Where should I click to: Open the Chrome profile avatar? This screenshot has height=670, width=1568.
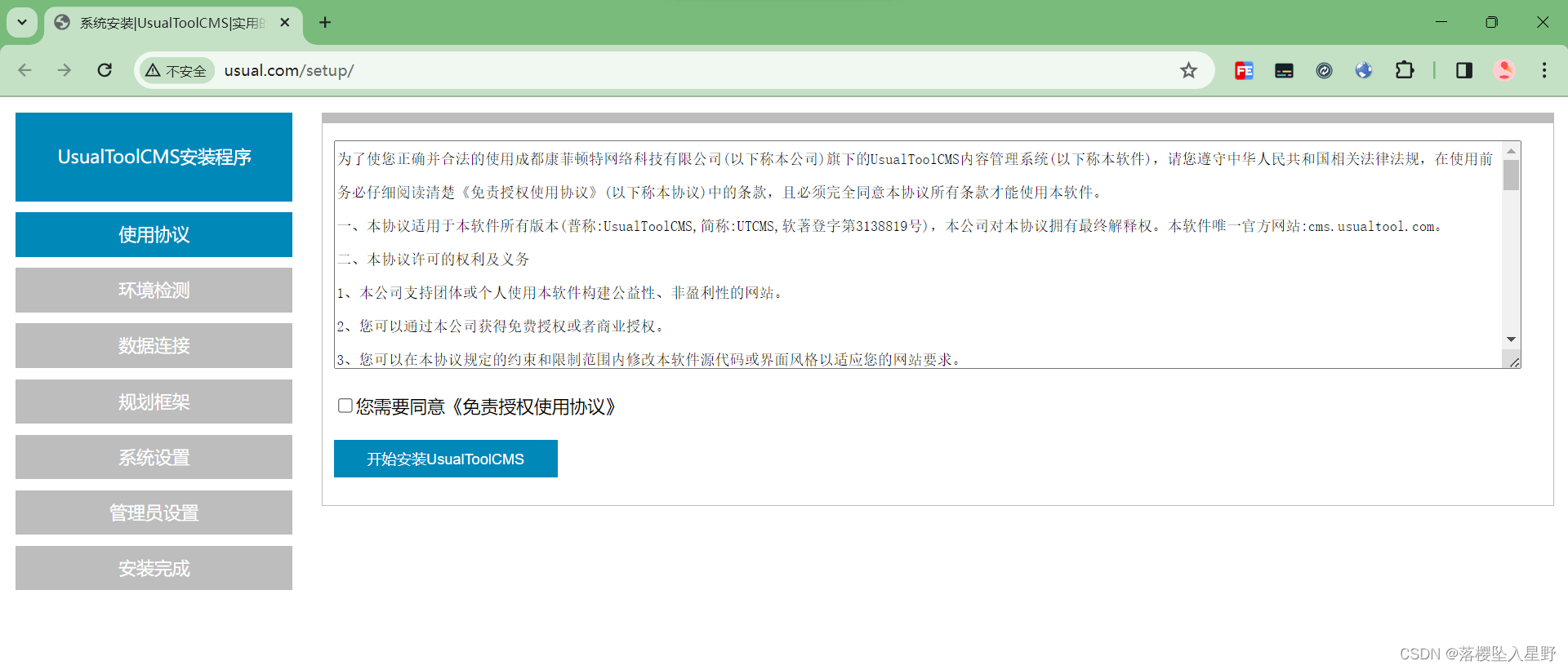pos(1504,70)
